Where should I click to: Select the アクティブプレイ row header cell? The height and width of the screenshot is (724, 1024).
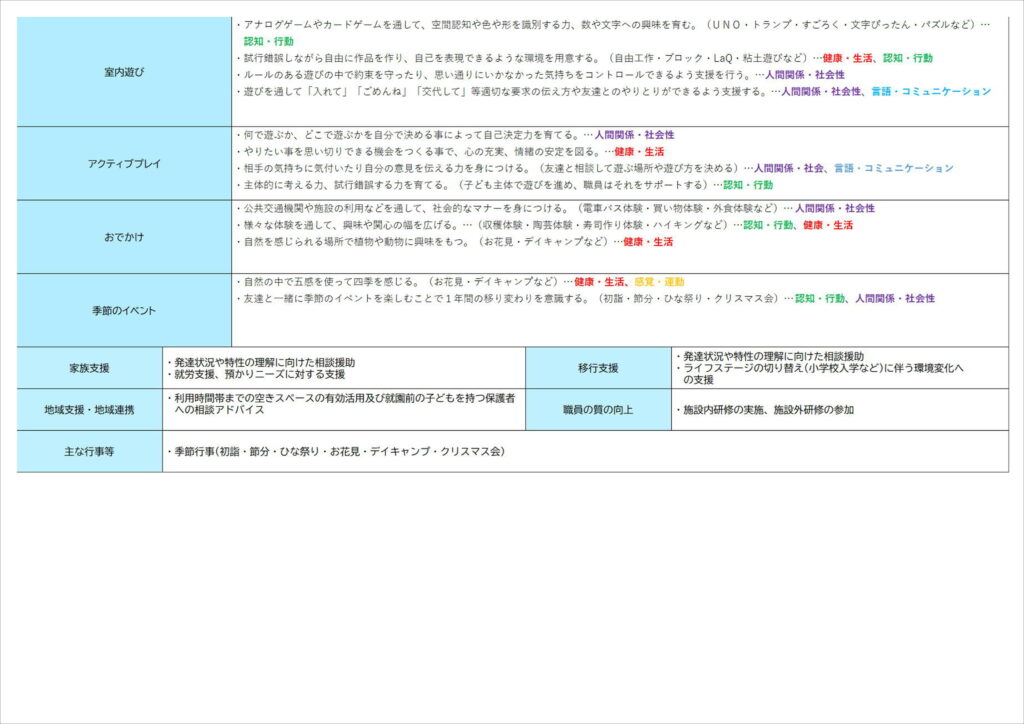point(124,163)
